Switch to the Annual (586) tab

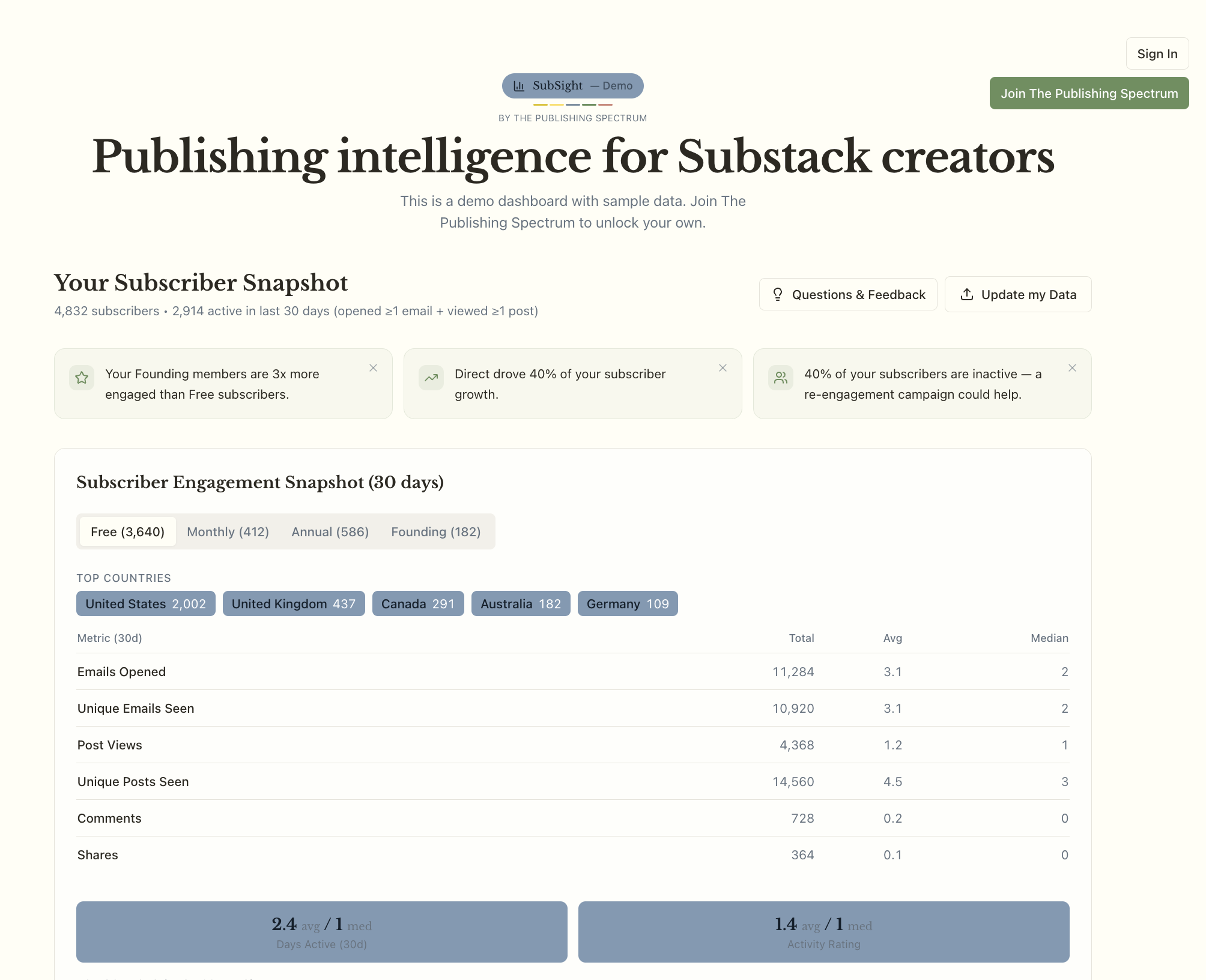330,531
